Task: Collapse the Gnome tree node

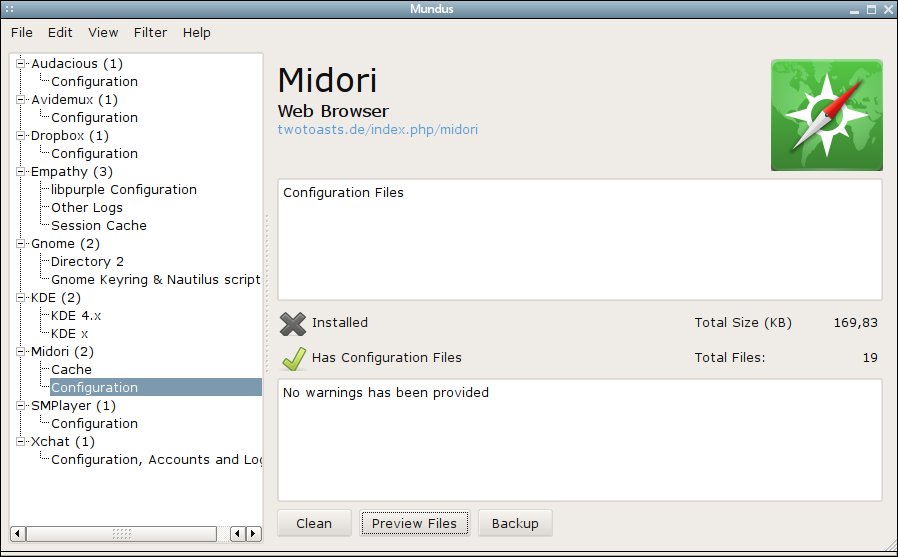Action: tap(21, 244)
